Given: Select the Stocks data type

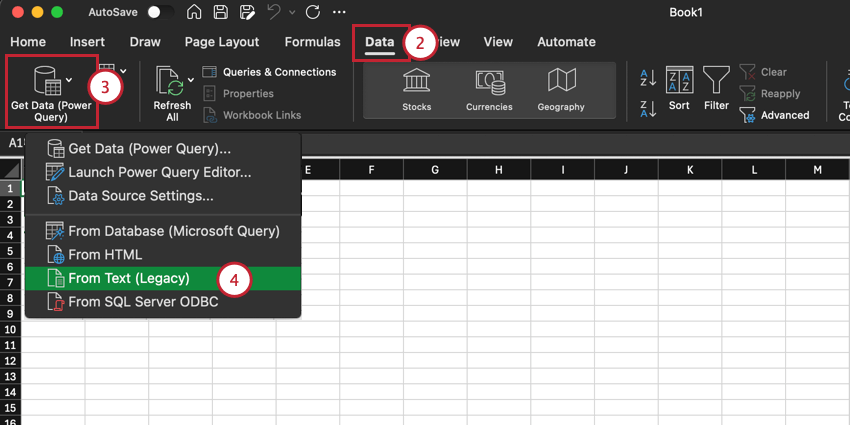Looking at the screenshot, I should point(416,89).
